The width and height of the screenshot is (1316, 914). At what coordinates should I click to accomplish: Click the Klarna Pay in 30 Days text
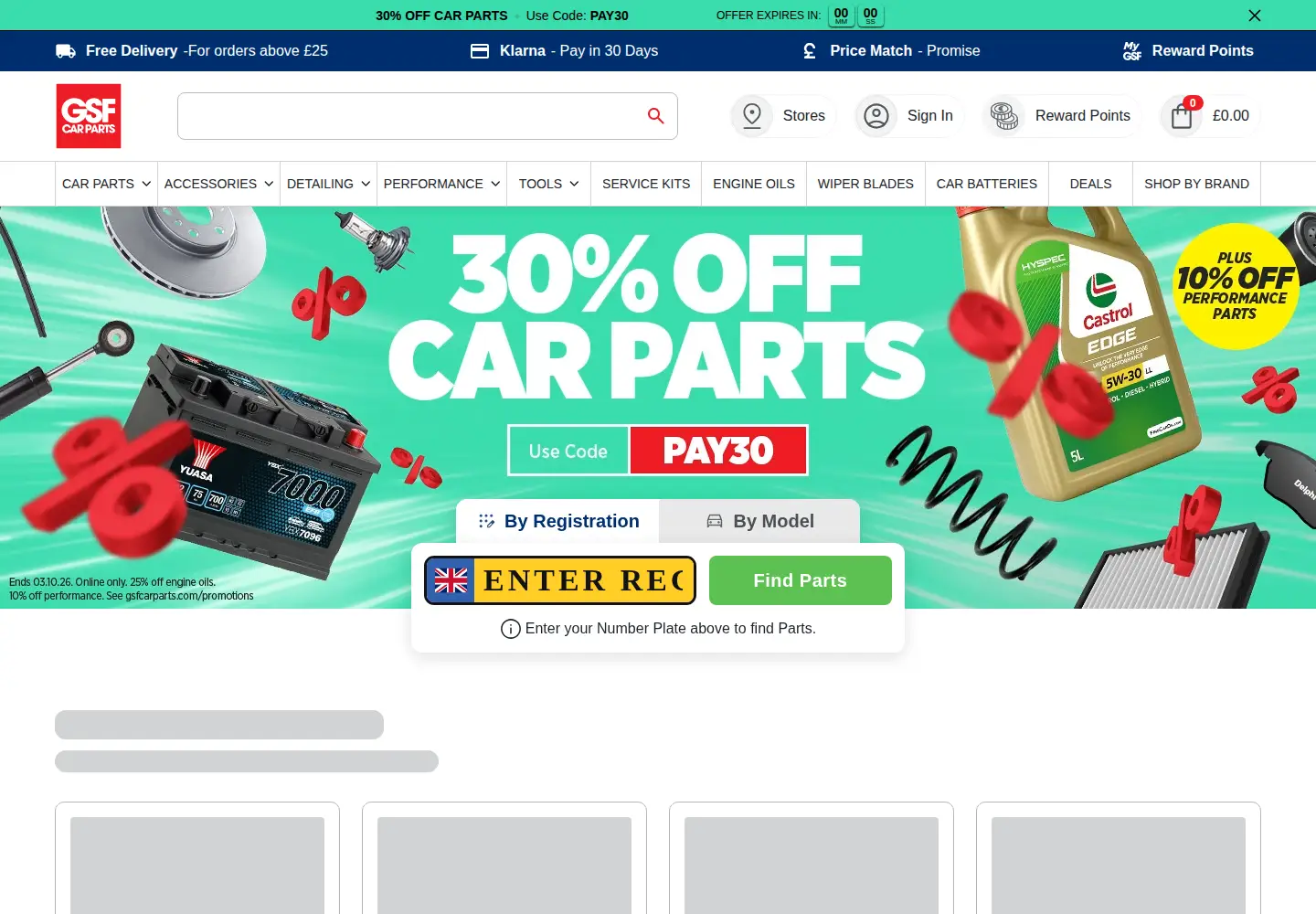tap(578, 51)
